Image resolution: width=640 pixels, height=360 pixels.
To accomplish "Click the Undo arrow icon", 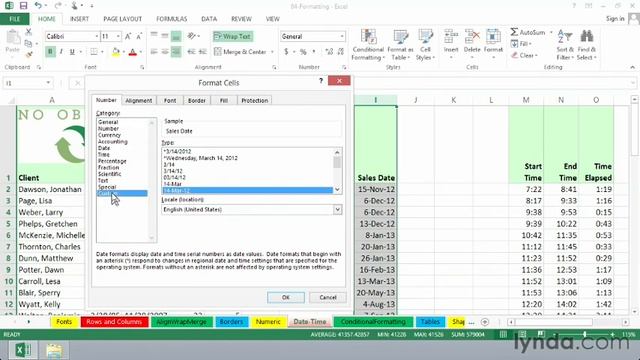I will tap(38, 6).
